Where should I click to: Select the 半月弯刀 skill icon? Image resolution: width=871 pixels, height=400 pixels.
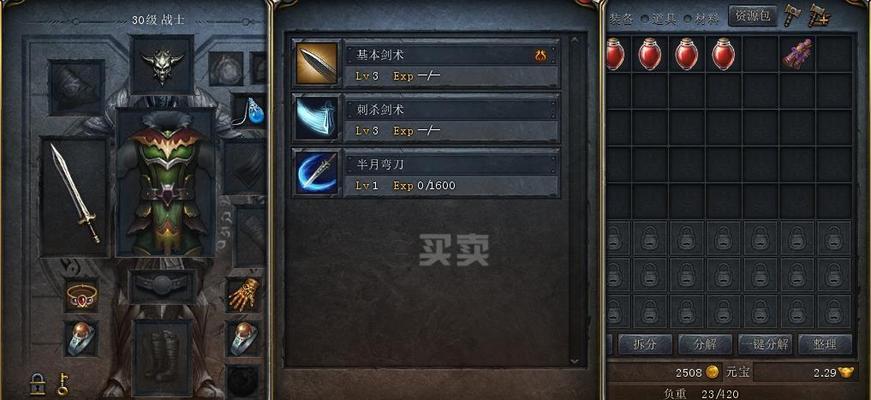(317, 173)
